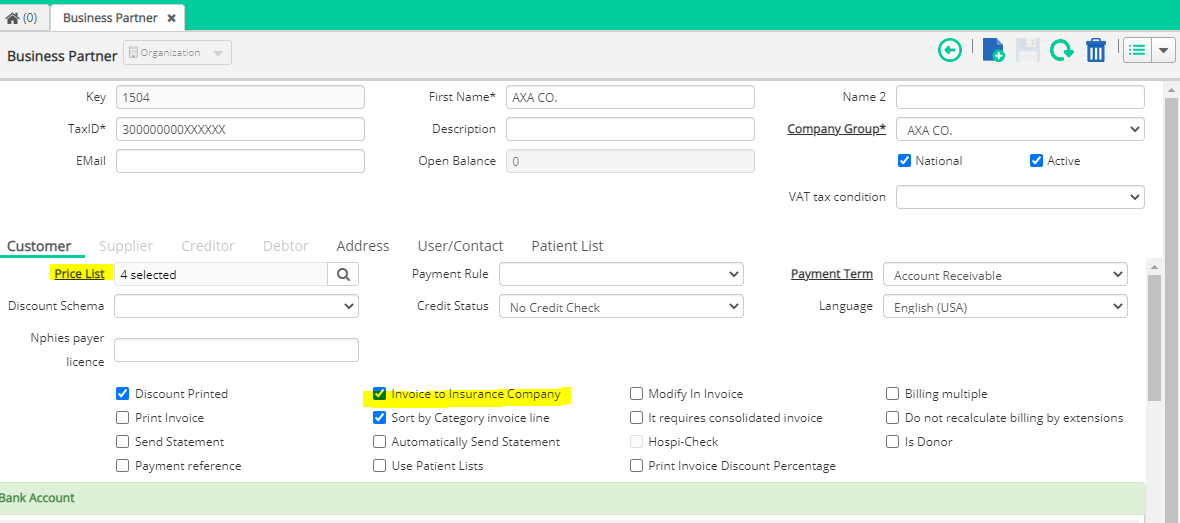Open the User/Contact tab

point(461,246)
